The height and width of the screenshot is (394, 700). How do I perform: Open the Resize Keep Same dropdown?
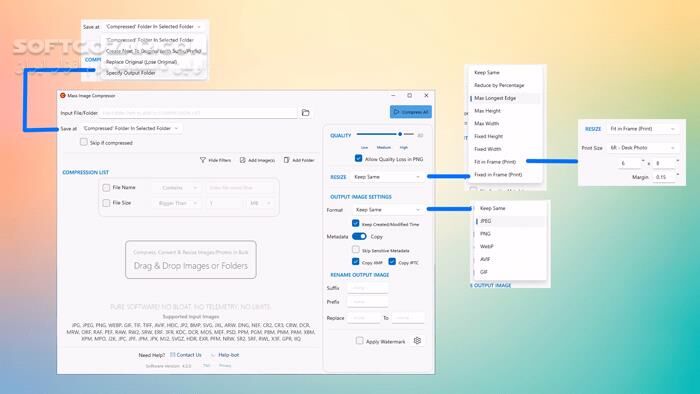[x=387, y=177]
